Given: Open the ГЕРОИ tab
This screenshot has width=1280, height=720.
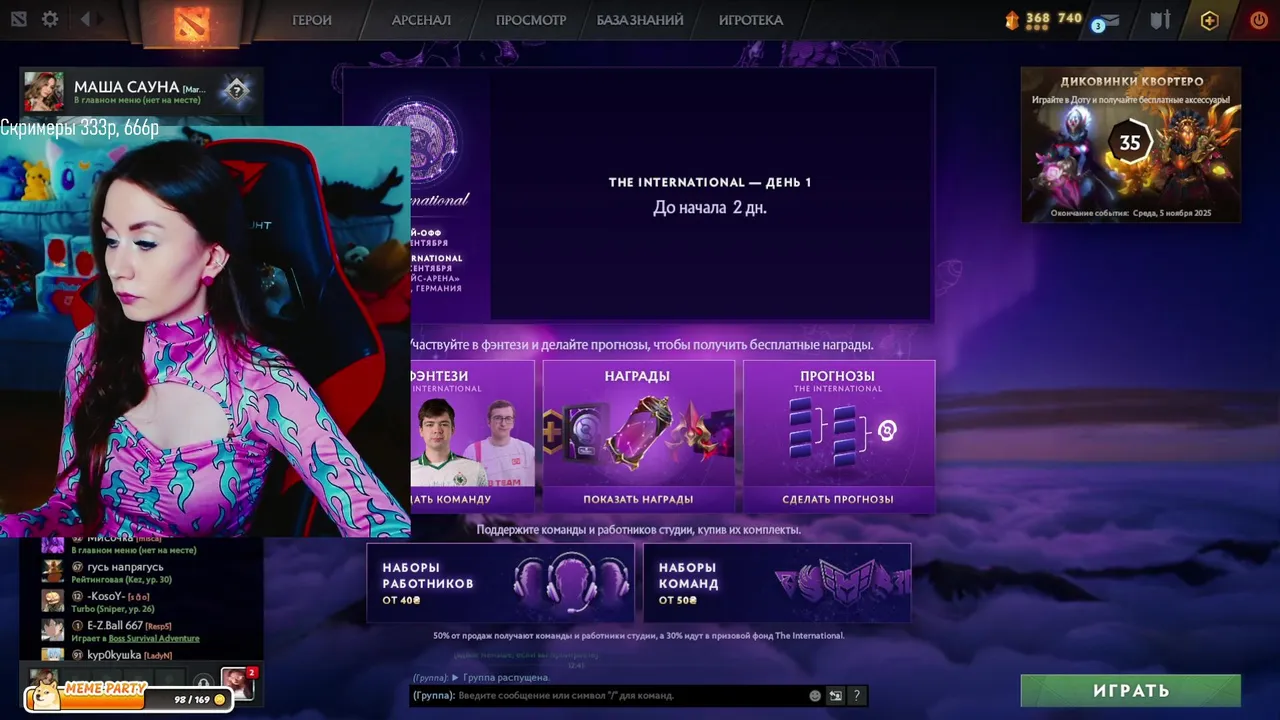Looking at the screenshot, I should click(x=312, y=20).
